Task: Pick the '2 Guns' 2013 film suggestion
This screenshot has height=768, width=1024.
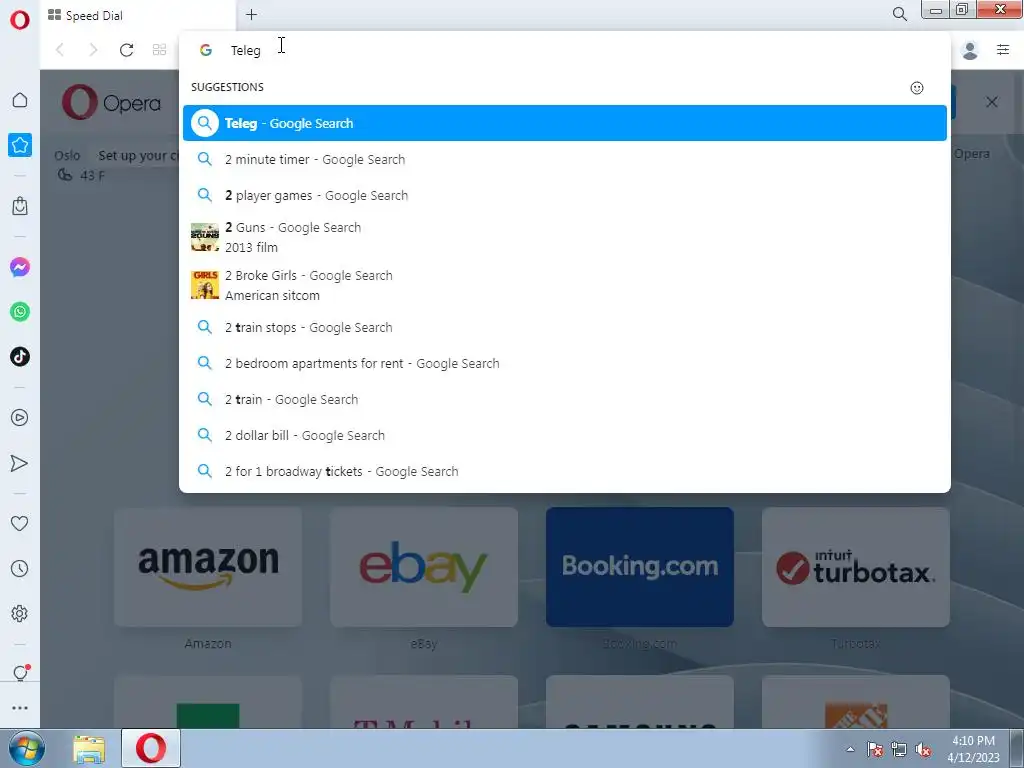Action: point(564,237)
